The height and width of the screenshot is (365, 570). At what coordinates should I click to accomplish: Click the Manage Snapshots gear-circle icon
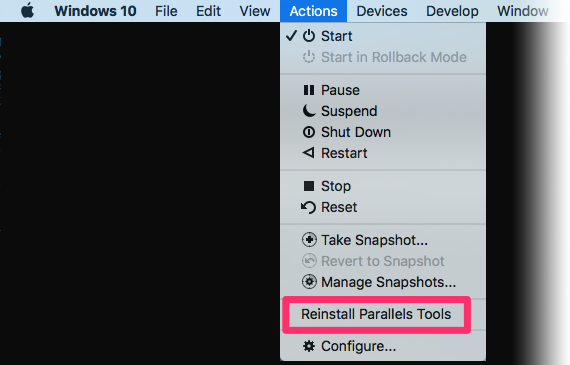[x=309, y=282]
